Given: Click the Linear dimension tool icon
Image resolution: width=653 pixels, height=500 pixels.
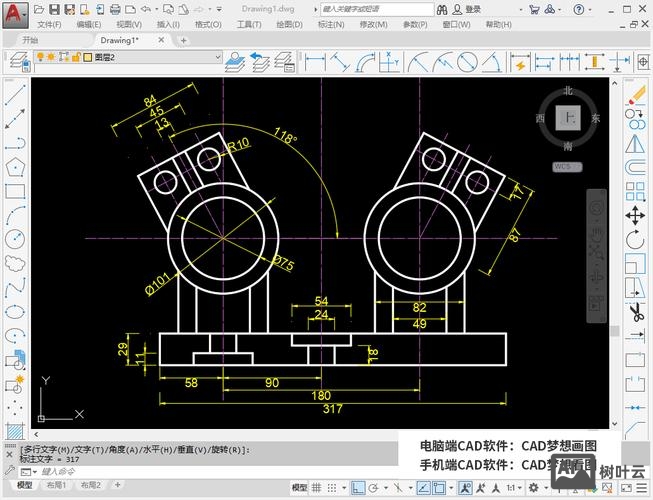Looking at the screenshot, I should click(315, 60).
